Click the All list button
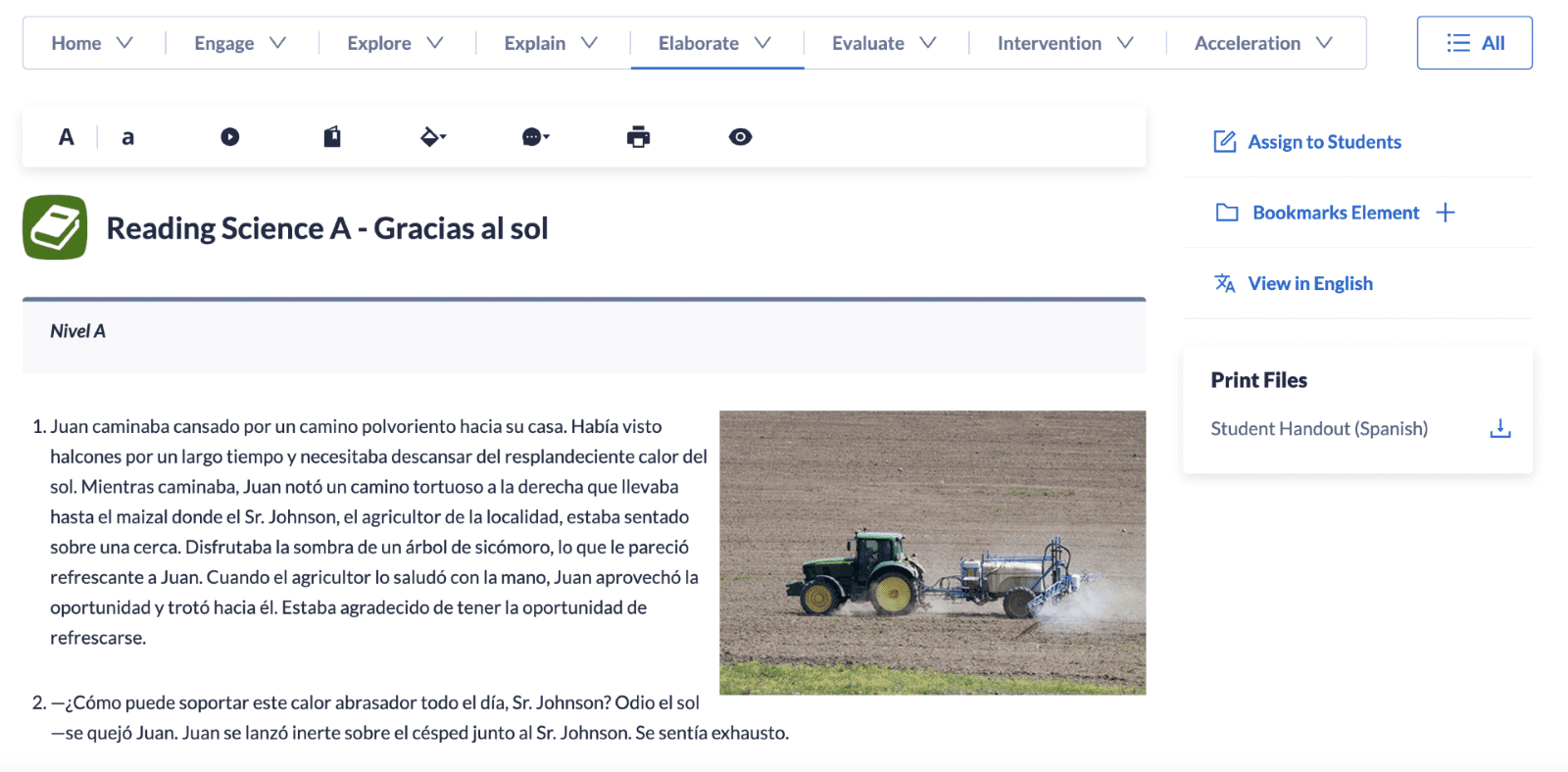The image size is (1568, 772). (1474, 43)
